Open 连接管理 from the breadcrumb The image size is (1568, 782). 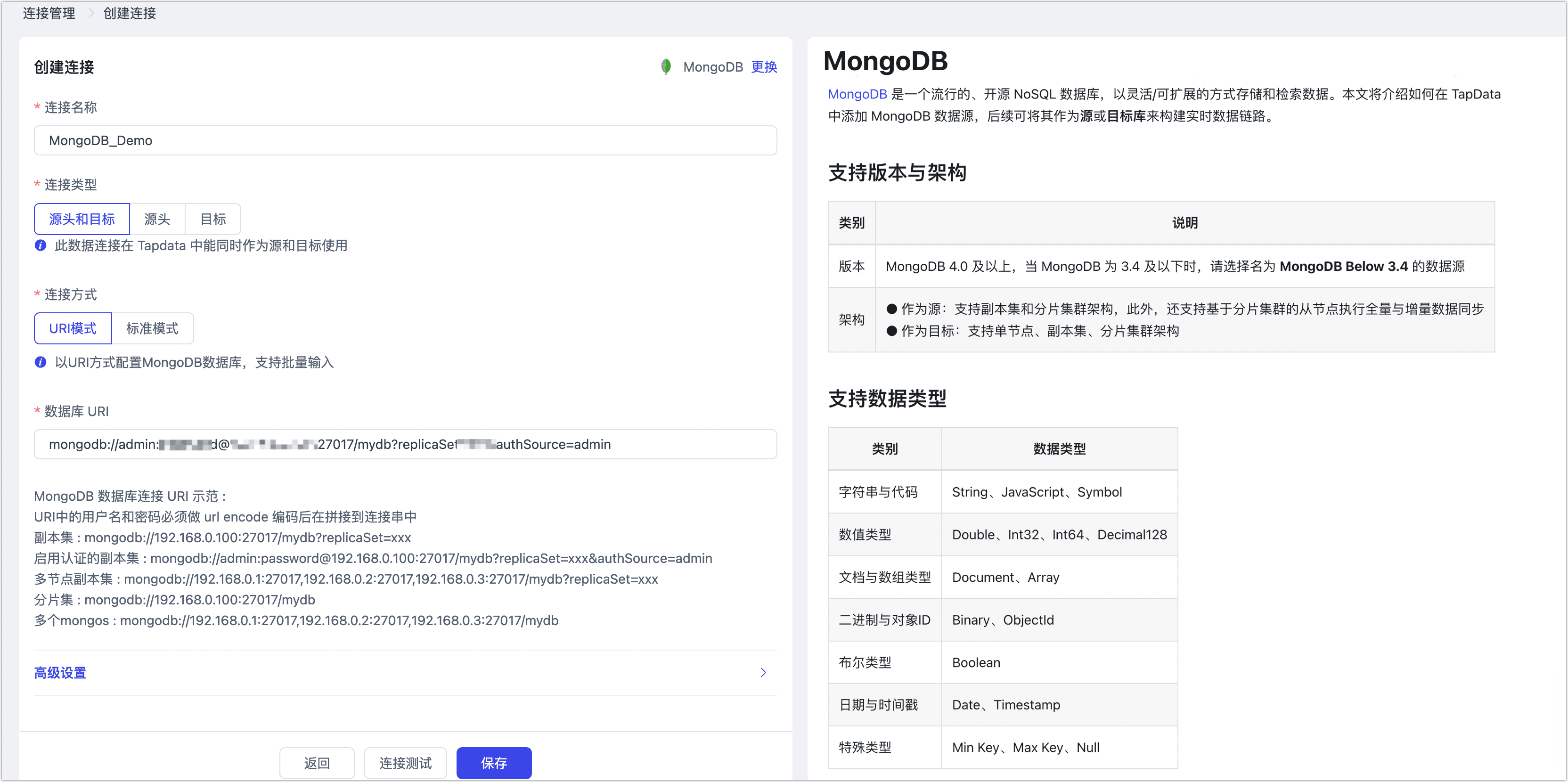tap(49, 13)
